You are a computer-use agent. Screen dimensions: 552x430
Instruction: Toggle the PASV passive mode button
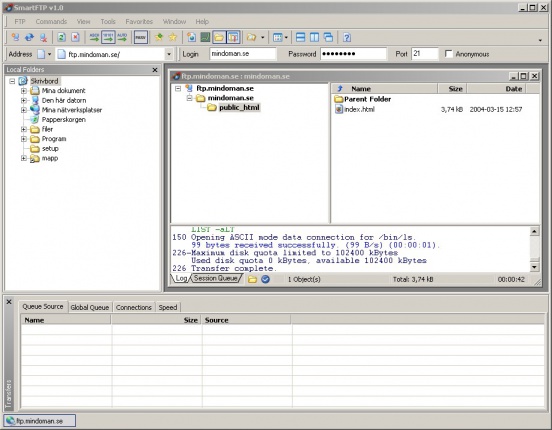point(140,37)
